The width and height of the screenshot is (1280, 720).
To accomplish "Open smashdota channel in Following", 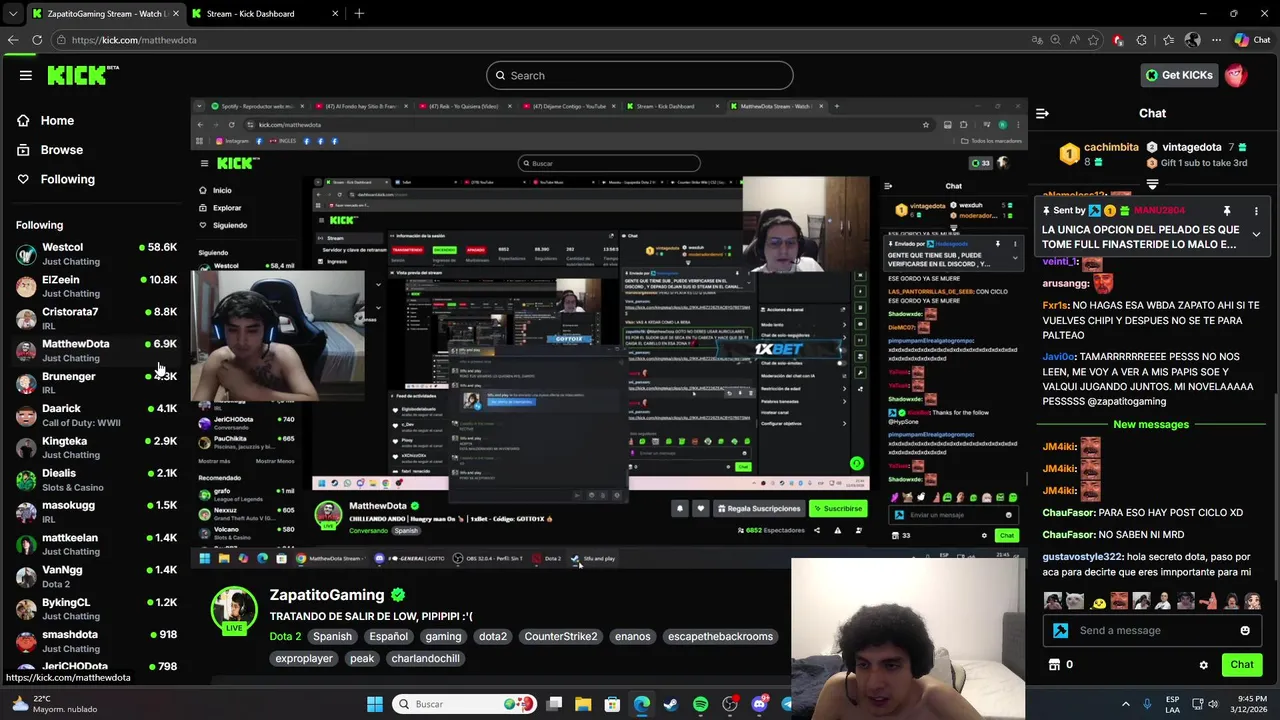I will (x=96, y=641).
